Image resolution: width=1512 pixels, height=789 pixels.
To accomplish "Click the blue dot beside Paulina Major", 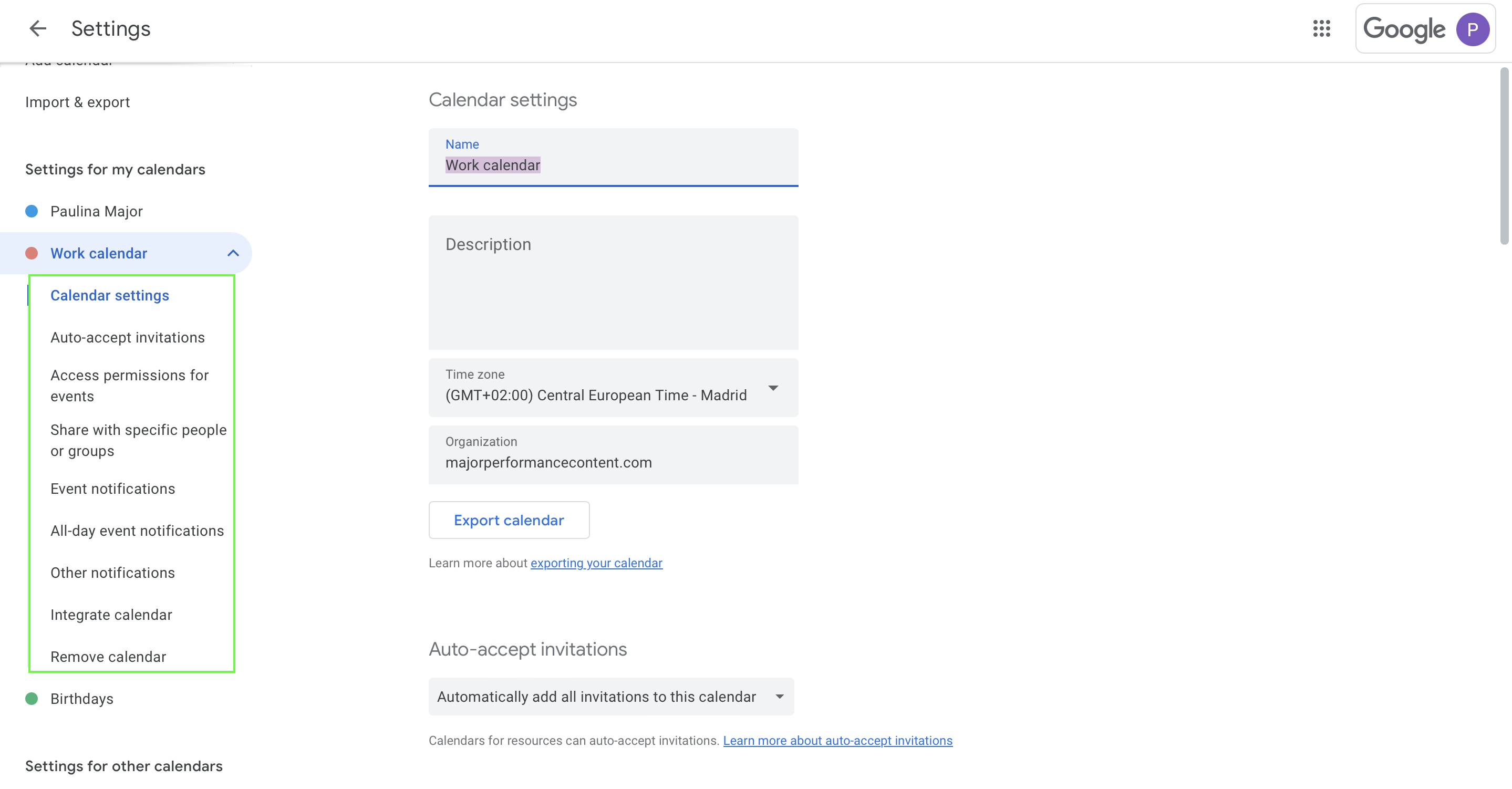I will 32,211.
